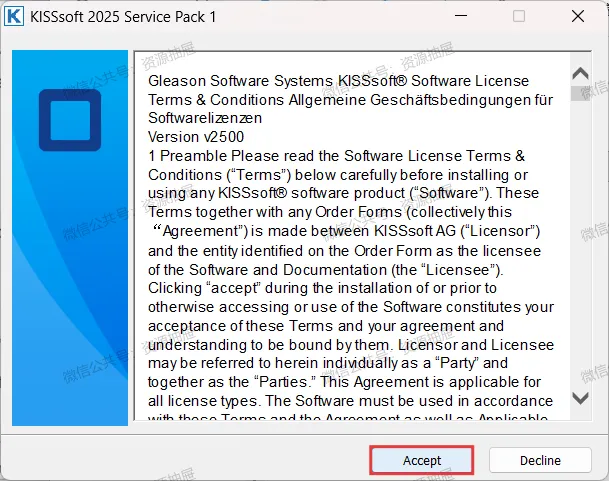The width and height of the screenshot is (609, 481).
Task: Click the license text scrollbar thumb
Action: 580,93
